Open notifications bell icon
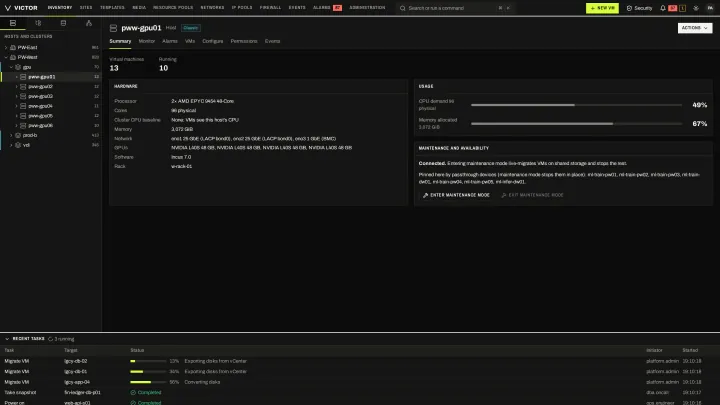Viewport: 720px width, 405px height. point(663,8)
